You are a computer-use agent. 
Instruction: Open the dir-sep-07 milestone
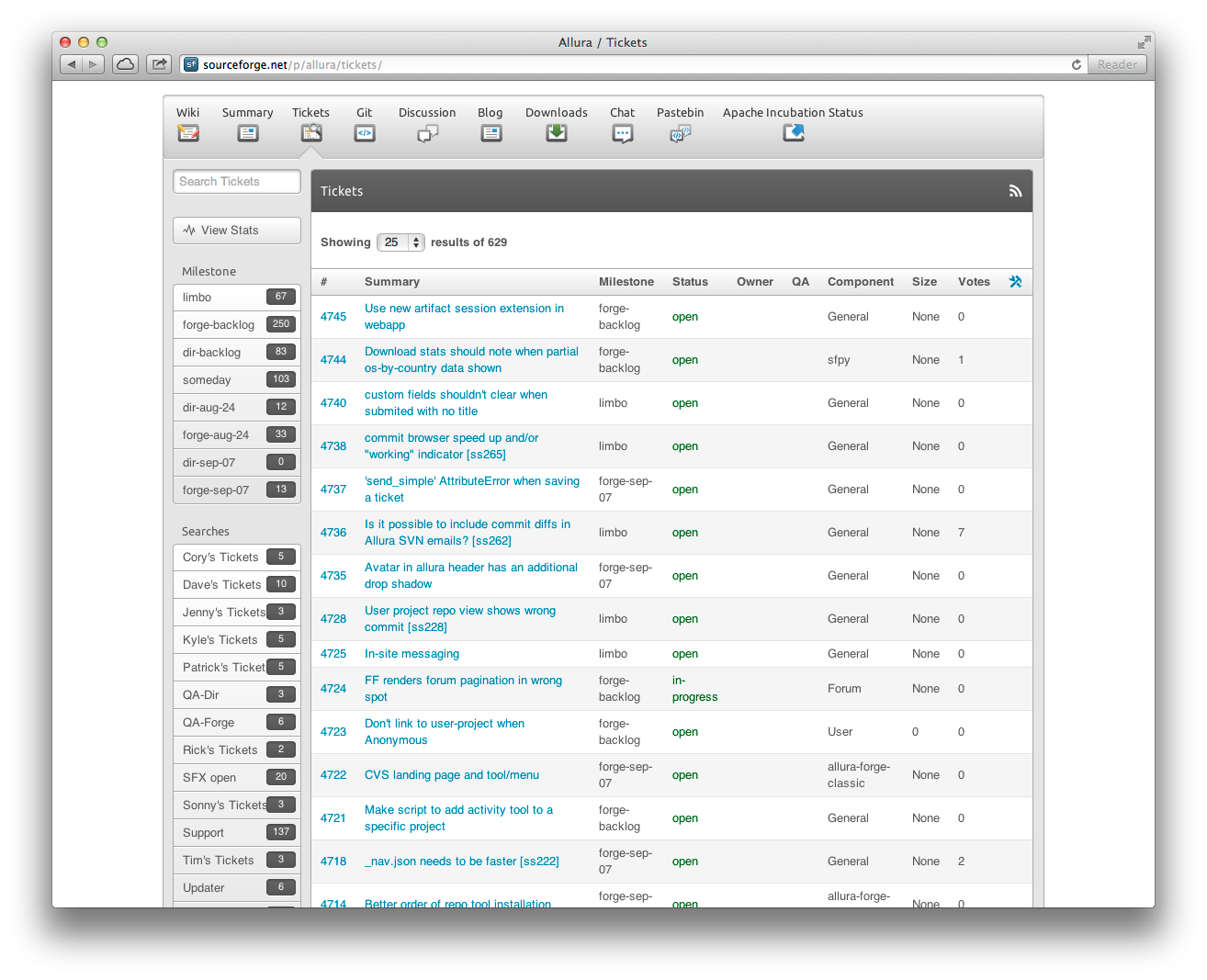(x=237, y=463)
